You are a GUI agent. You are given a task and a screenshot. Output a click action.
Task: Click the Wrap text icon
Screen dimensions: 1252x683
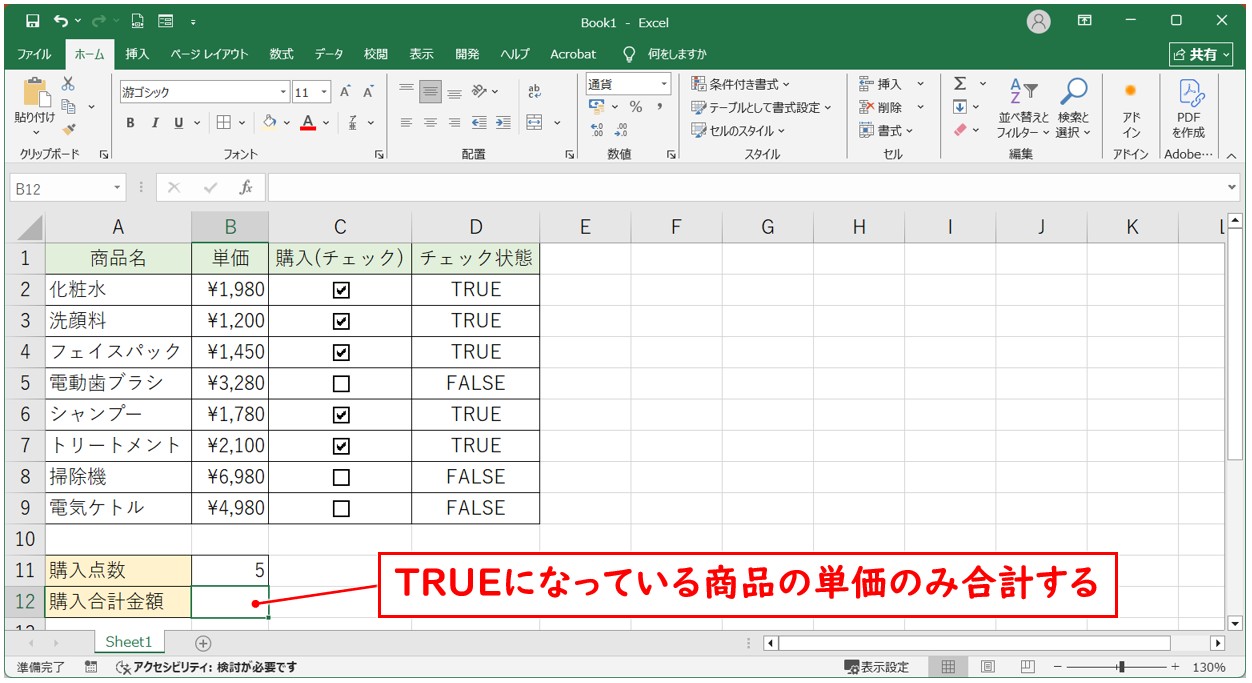click(x=535, y=92)
